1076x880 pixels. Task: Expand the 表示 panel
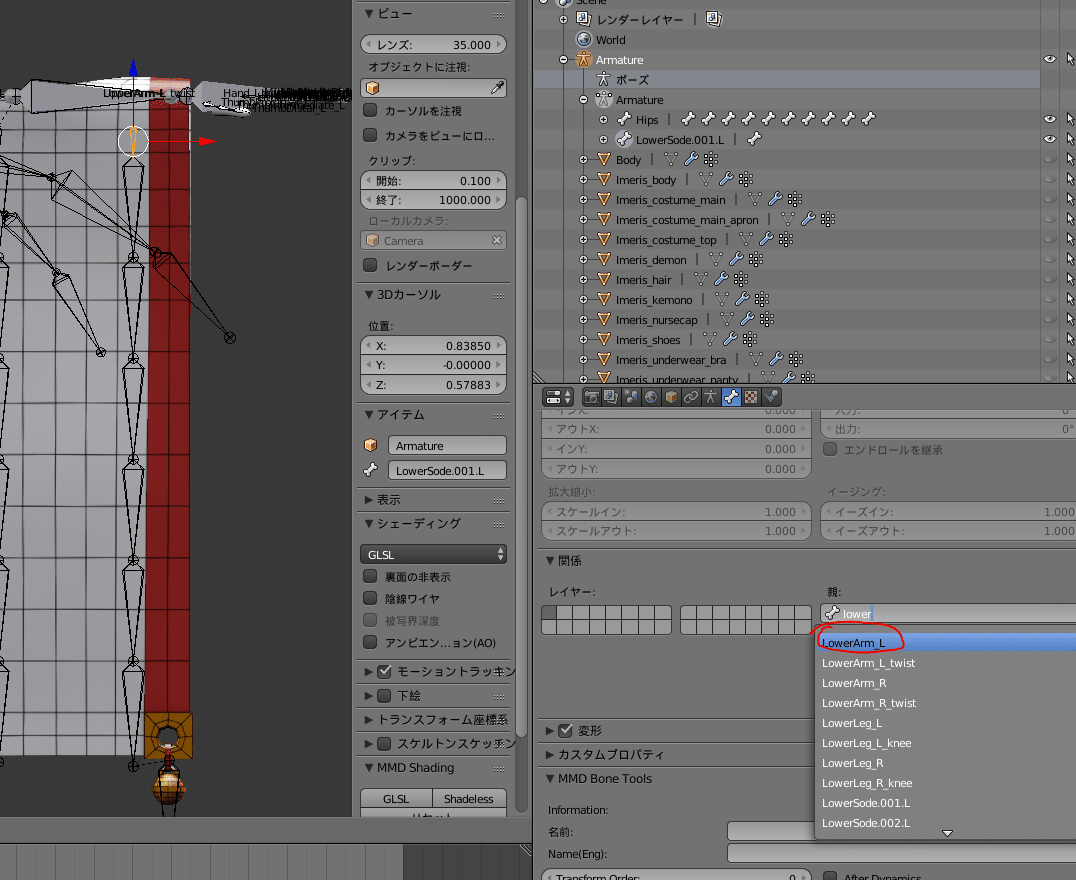pyautogui.click(x=369, y=500)
